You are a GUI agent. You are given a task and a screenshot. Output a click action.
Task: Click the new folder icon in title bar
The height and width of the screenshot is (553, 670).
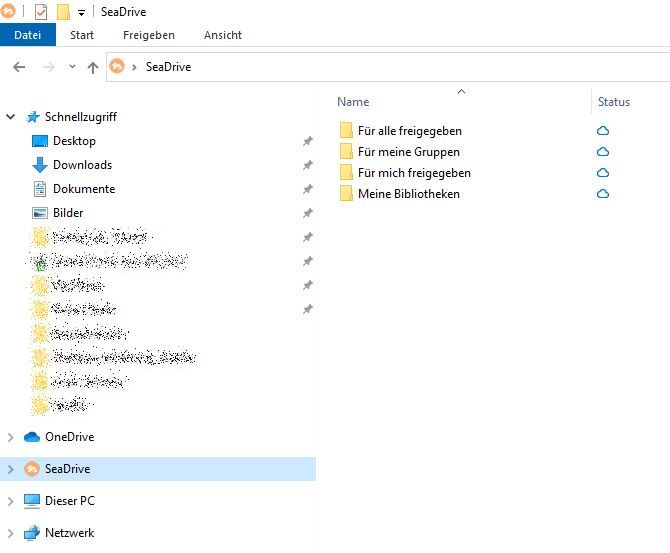click(63, 12)
